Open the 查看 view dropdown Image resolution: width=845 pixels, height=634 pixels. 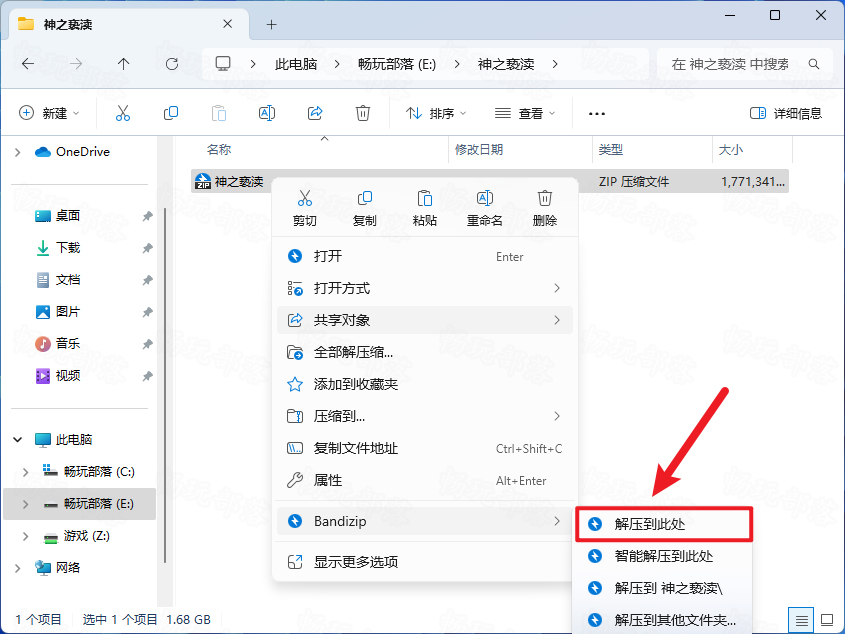click(525, 113)
